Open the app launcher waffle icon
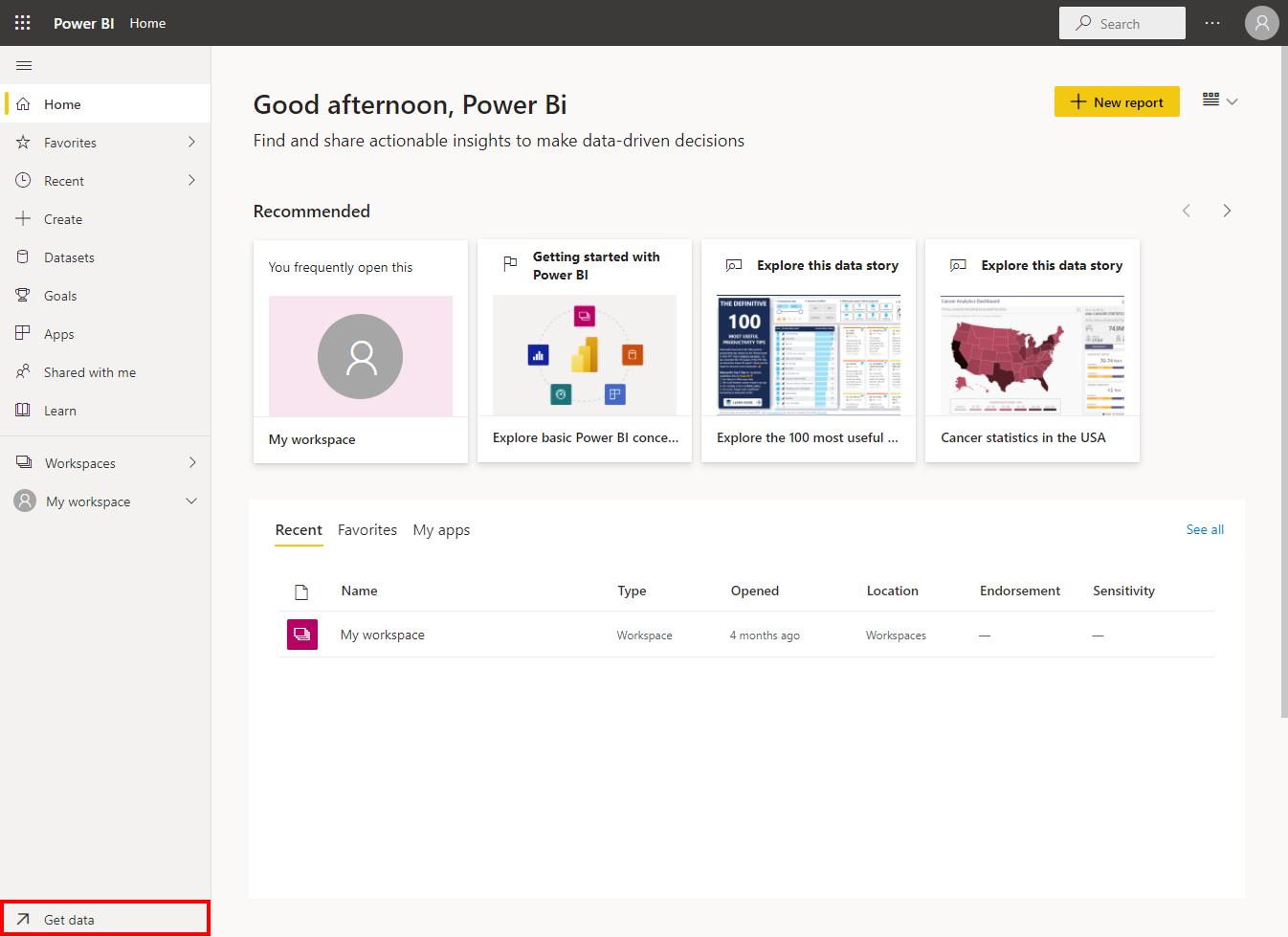This screenshot has height=937, width=1288. coord(23,23)
